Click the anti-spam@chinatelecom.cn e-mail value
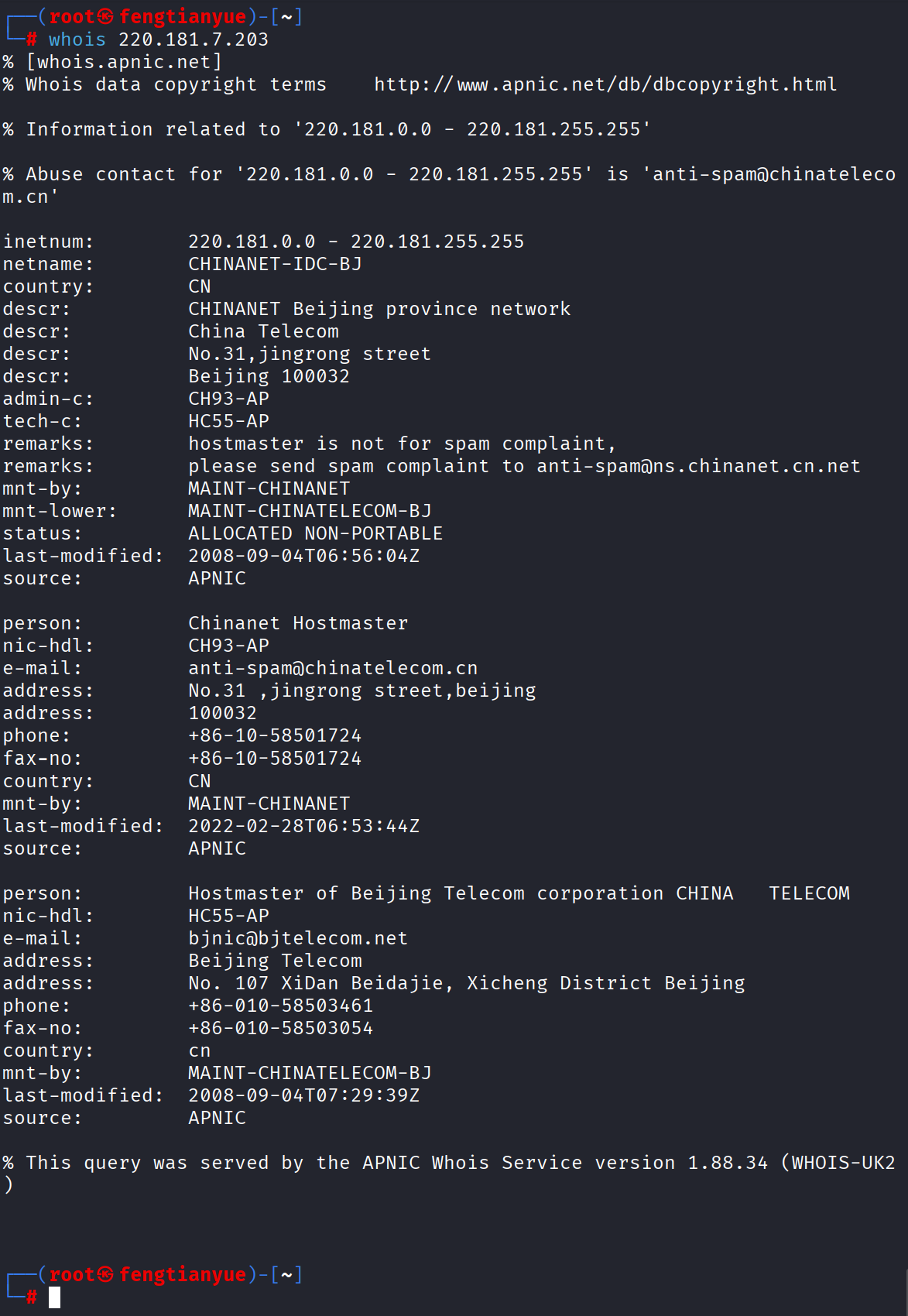908x1316 pixels. pyautogui.click(x=333, y=668)
